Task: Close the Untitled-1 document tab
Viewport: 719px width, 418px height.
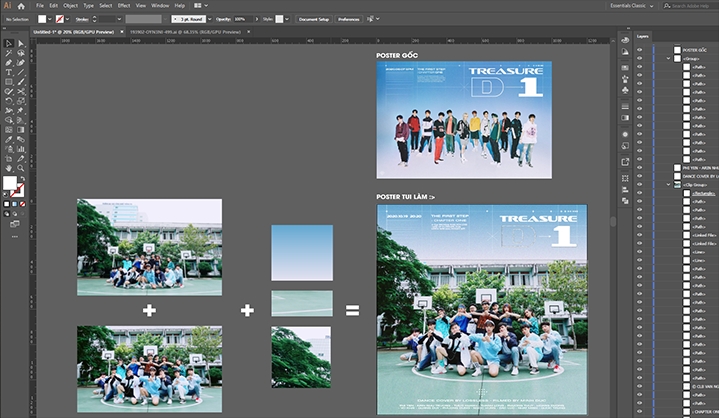Action: (x=122, y=32)
